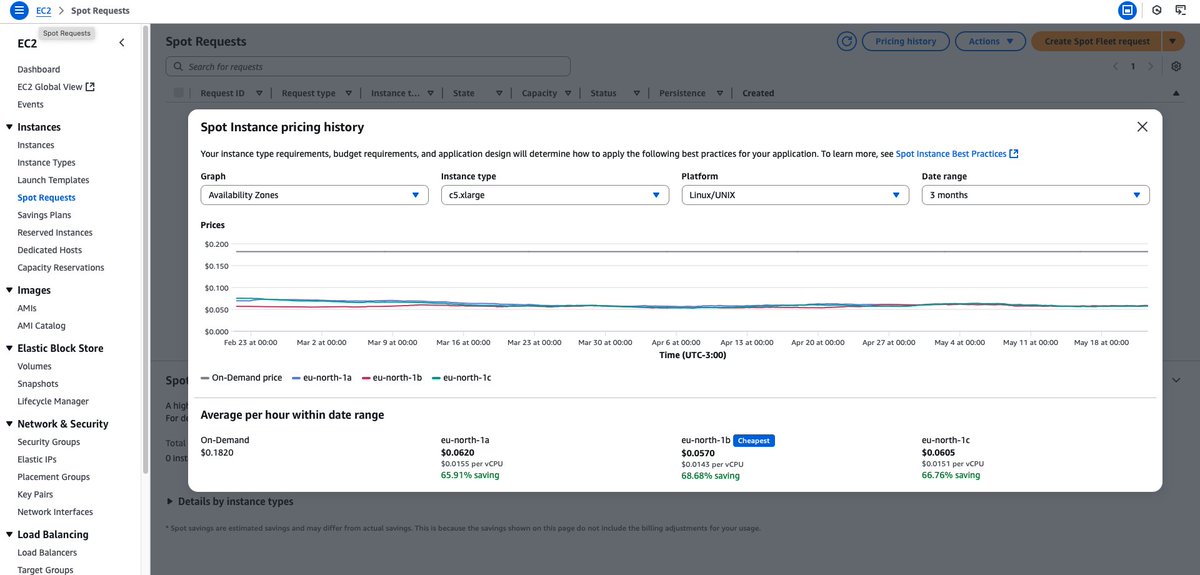Sort by Request ID column arrow
1200x575 pixels.
coord(259,93)
